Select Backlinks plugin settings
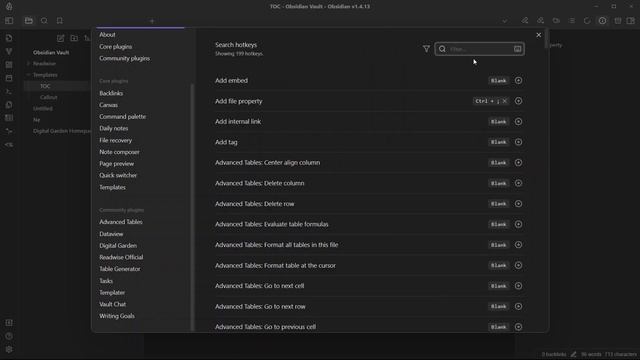This screenshot has width=640, height=360. (x=111, y=93)
